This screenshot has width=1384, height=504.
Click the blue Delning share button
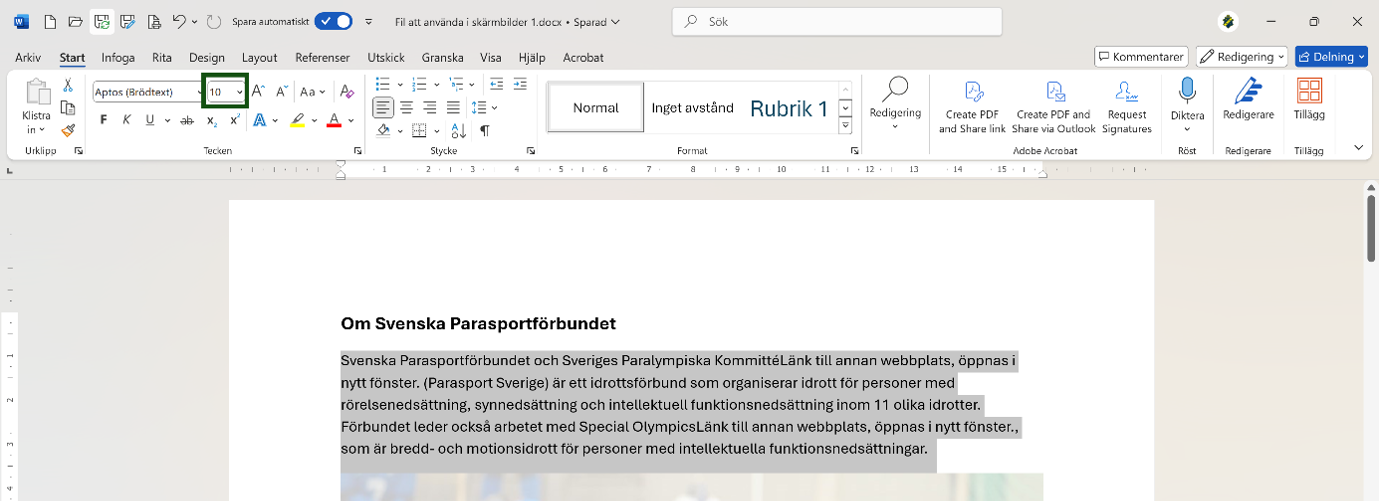1331,57
